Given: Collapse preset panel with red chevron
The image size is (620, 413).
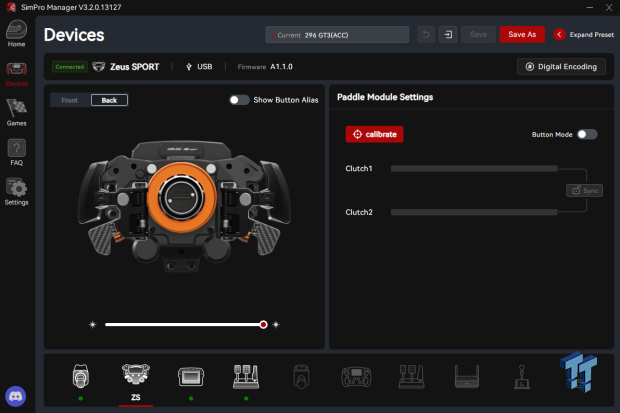Looking at the screenshot, I should (559, 35).
